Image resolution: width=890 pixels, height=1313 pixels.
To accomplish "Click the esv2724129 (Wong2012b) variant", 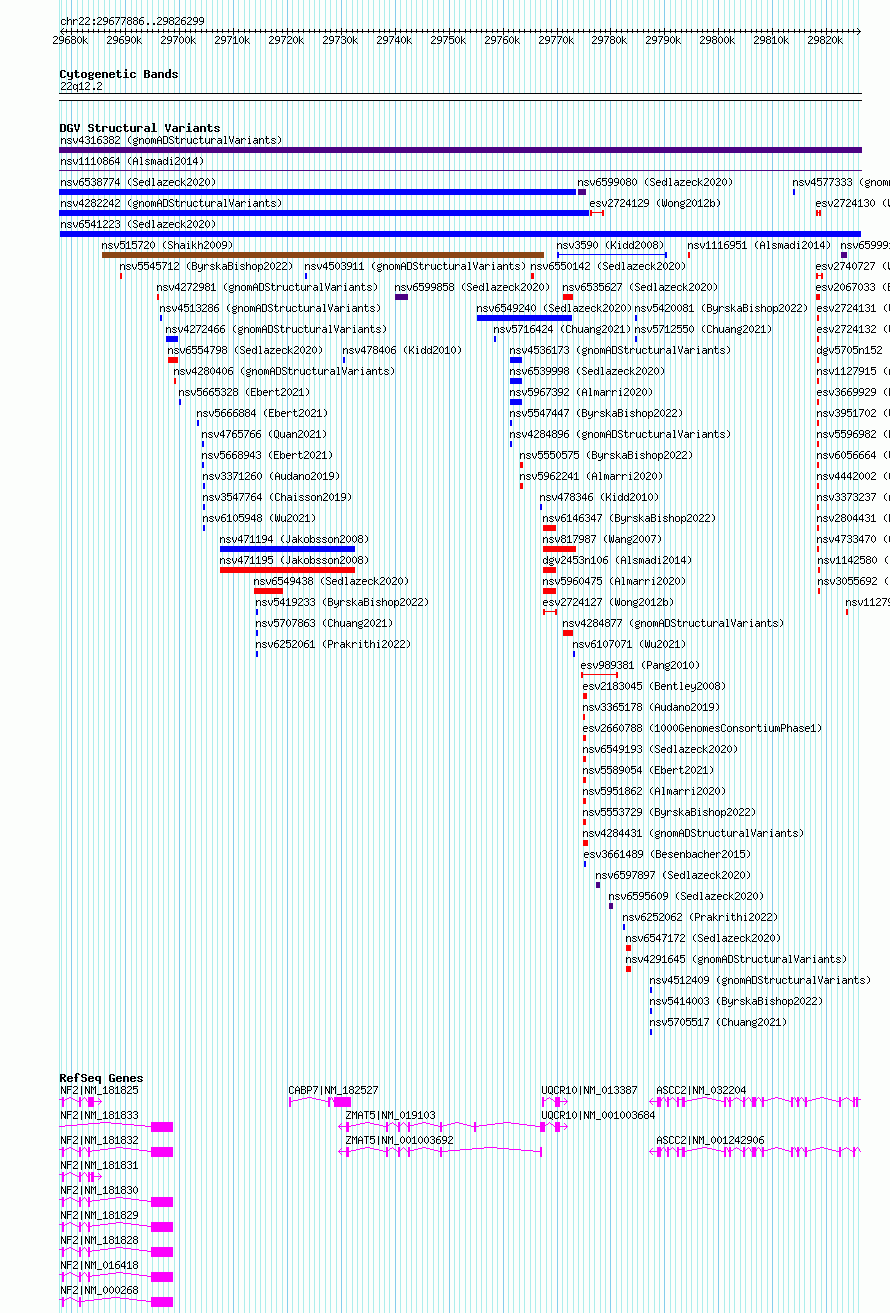I will (655, 203).
